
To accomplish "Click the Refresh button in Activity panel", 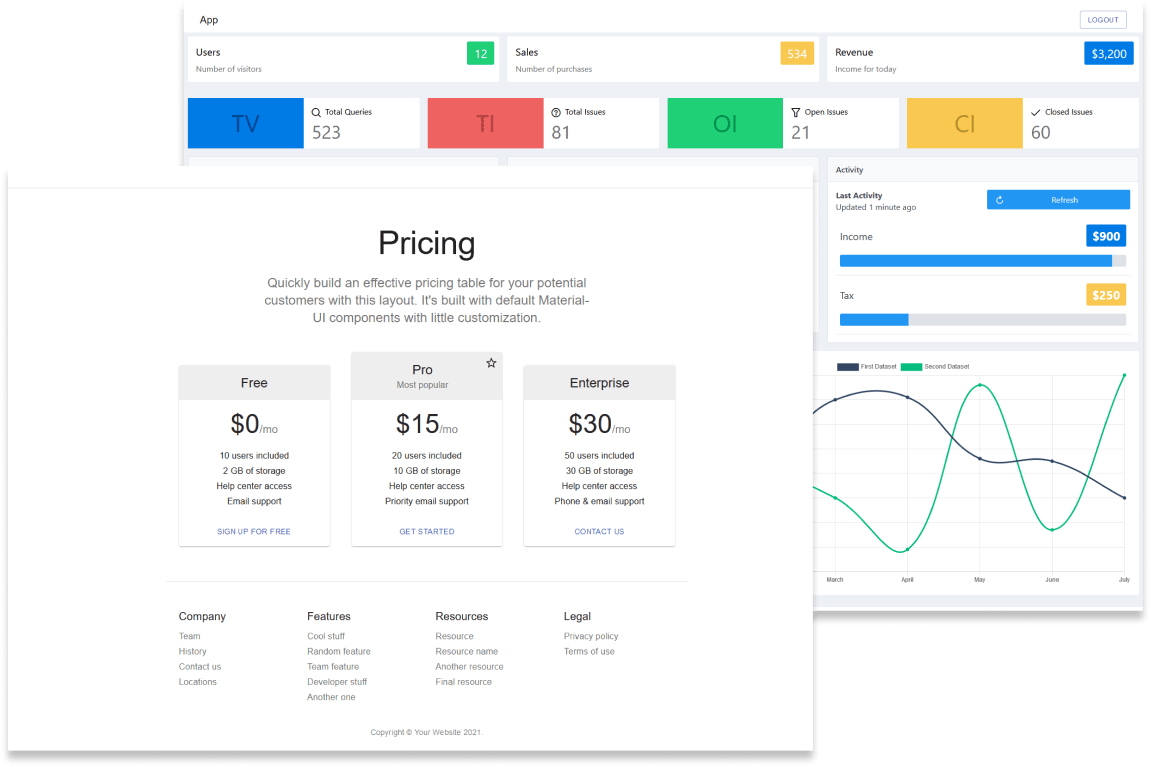I will pos(1058,200).
